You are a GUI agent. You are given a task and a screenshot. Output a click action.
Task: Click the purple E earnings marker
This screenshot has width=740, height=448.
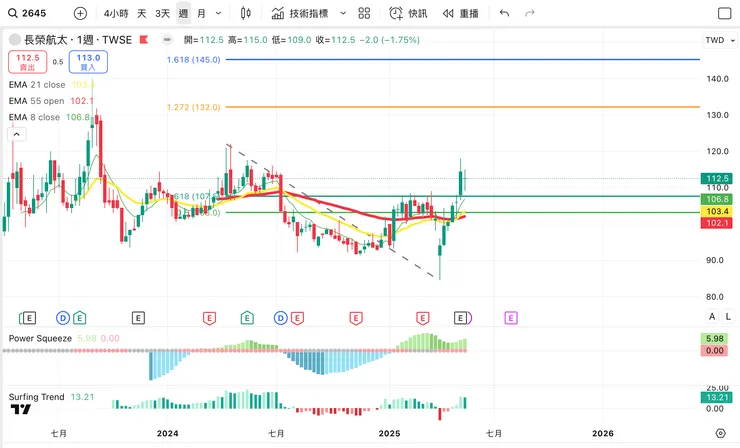[x=511, y=318]
